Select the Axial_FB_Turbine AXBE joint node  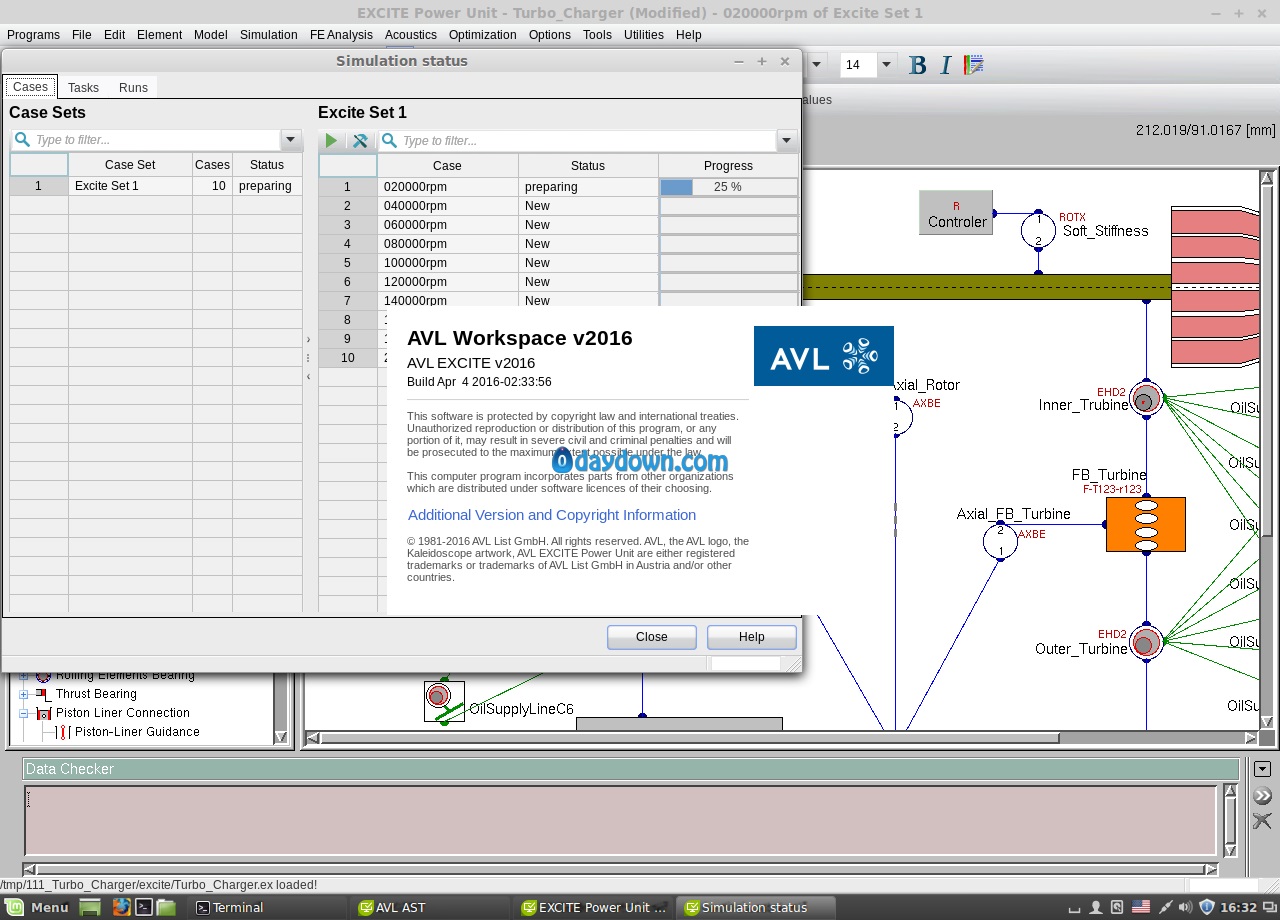1000,541
